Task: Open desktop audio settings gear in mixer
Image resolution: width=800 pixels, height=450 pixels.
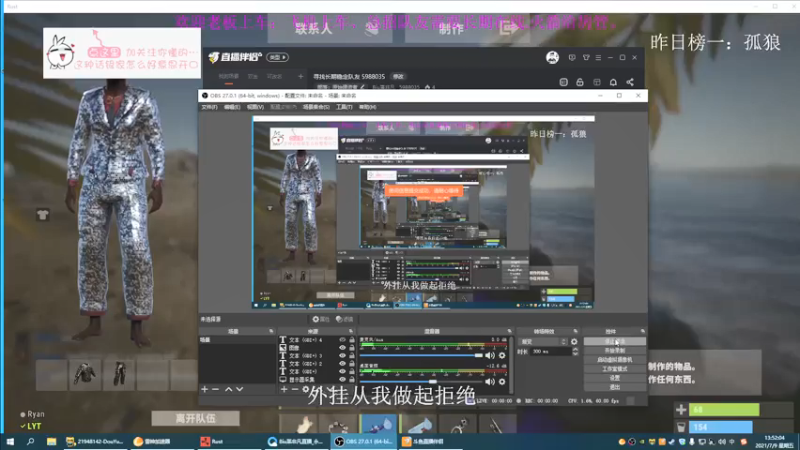Action: tap(502, 381)
